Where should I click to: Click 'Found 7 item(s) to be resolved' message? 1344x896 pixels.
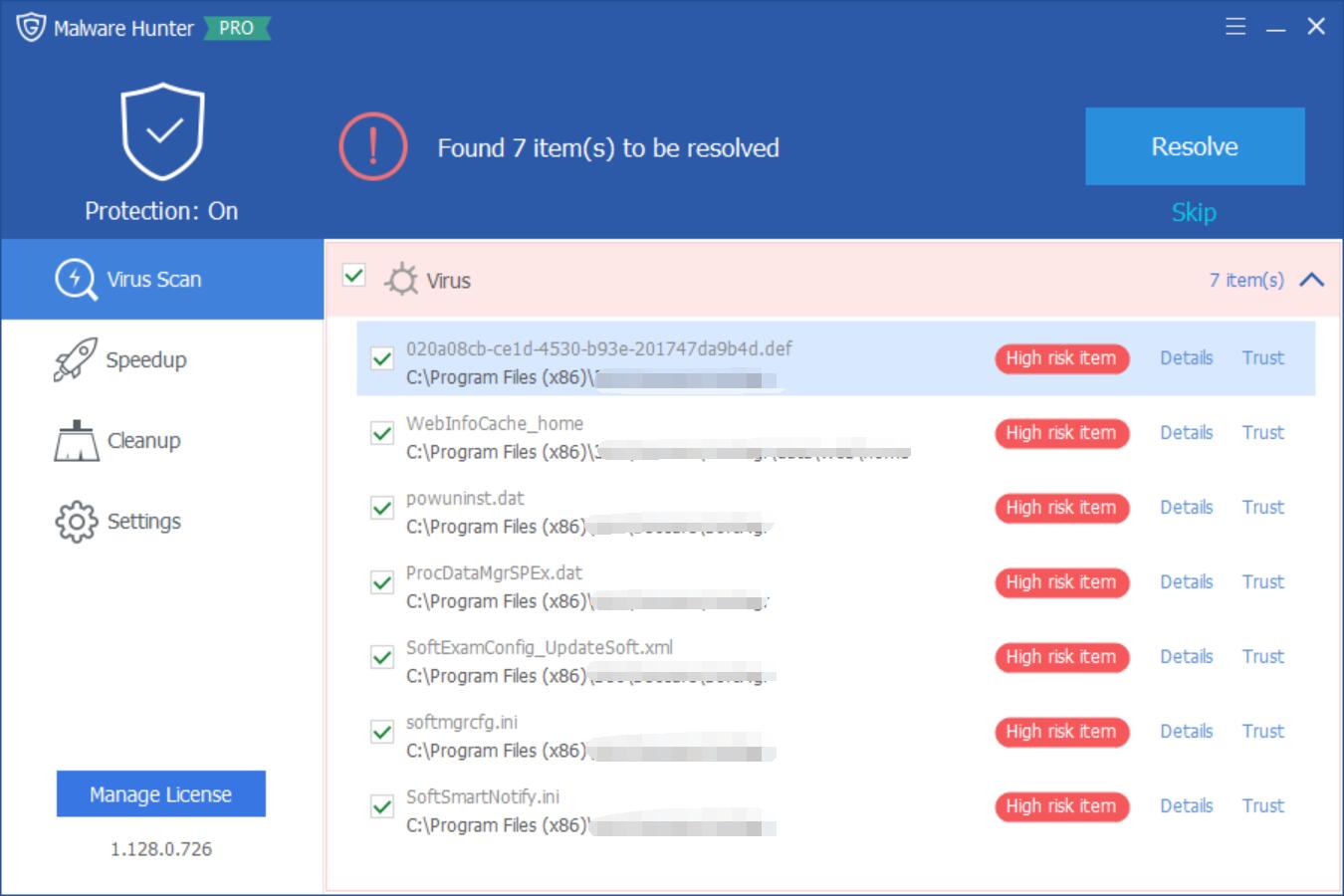tap(608, 148)
